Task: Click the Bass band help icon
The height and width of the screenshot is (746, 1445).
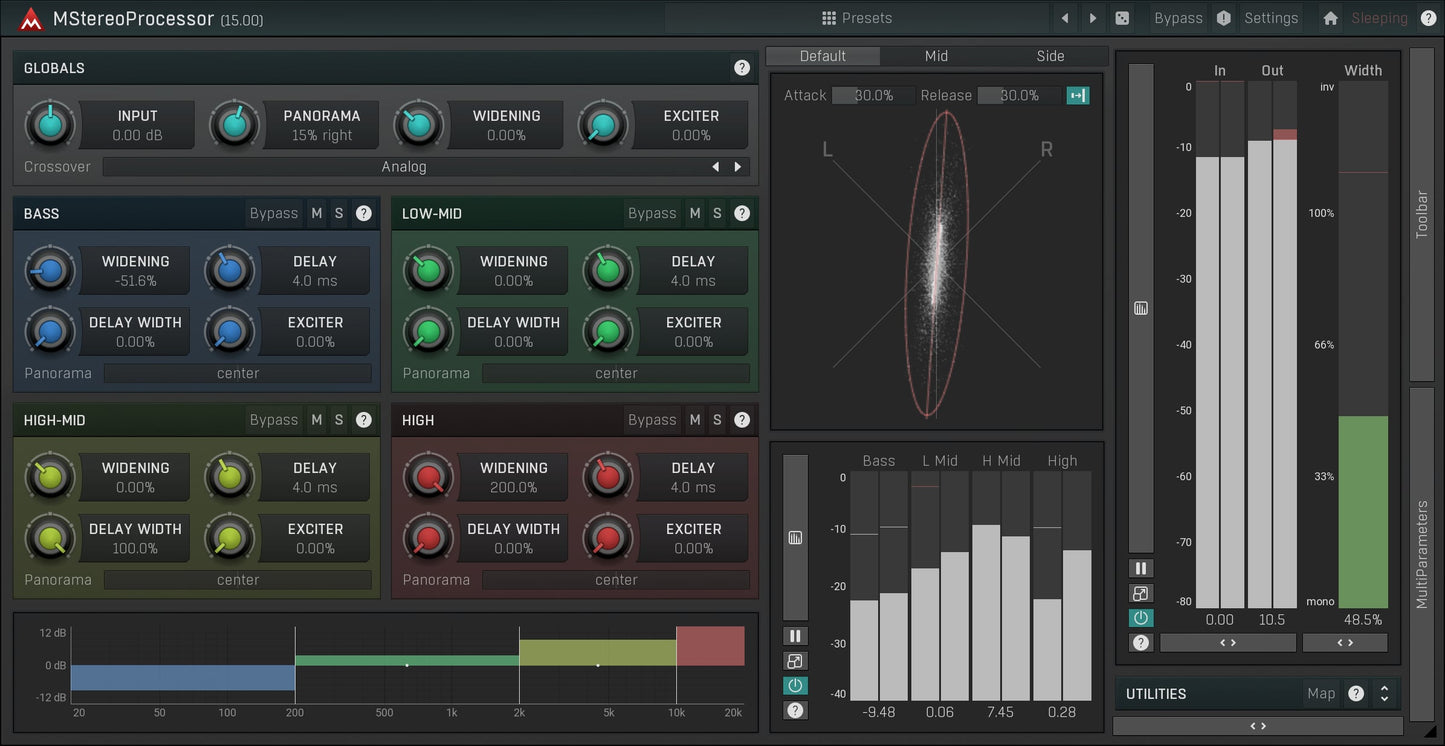Action: [363, 213]
